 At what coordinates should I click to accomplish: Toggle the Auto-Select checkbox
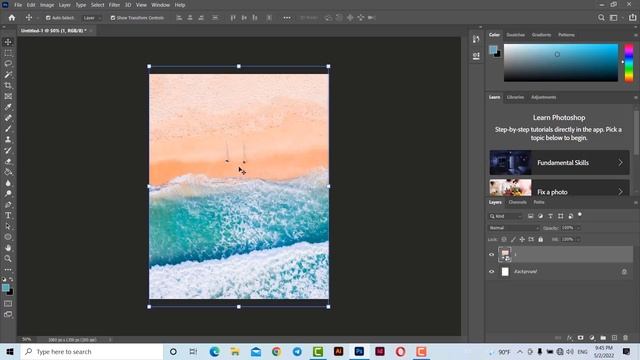(48, 18)
